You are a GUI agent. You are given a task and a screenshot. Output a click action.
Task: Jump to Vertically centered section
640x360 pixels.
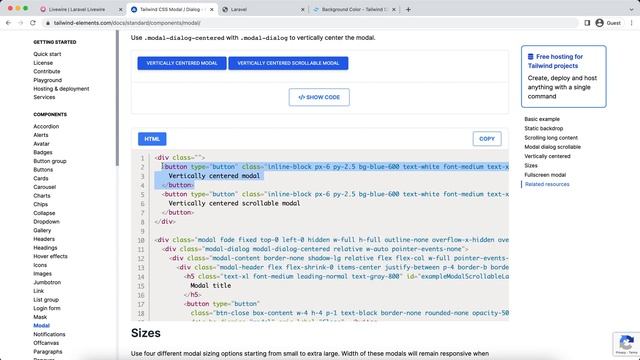click(547, 156)
